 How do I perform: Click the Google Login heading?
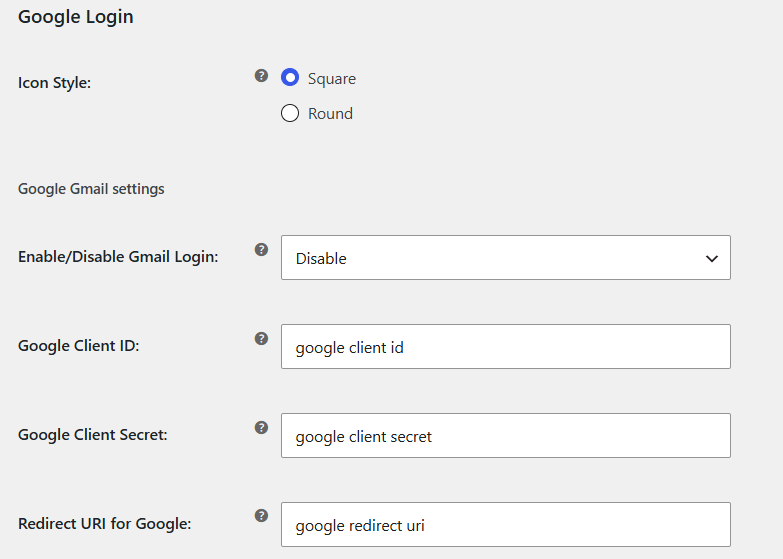point(76,17)
